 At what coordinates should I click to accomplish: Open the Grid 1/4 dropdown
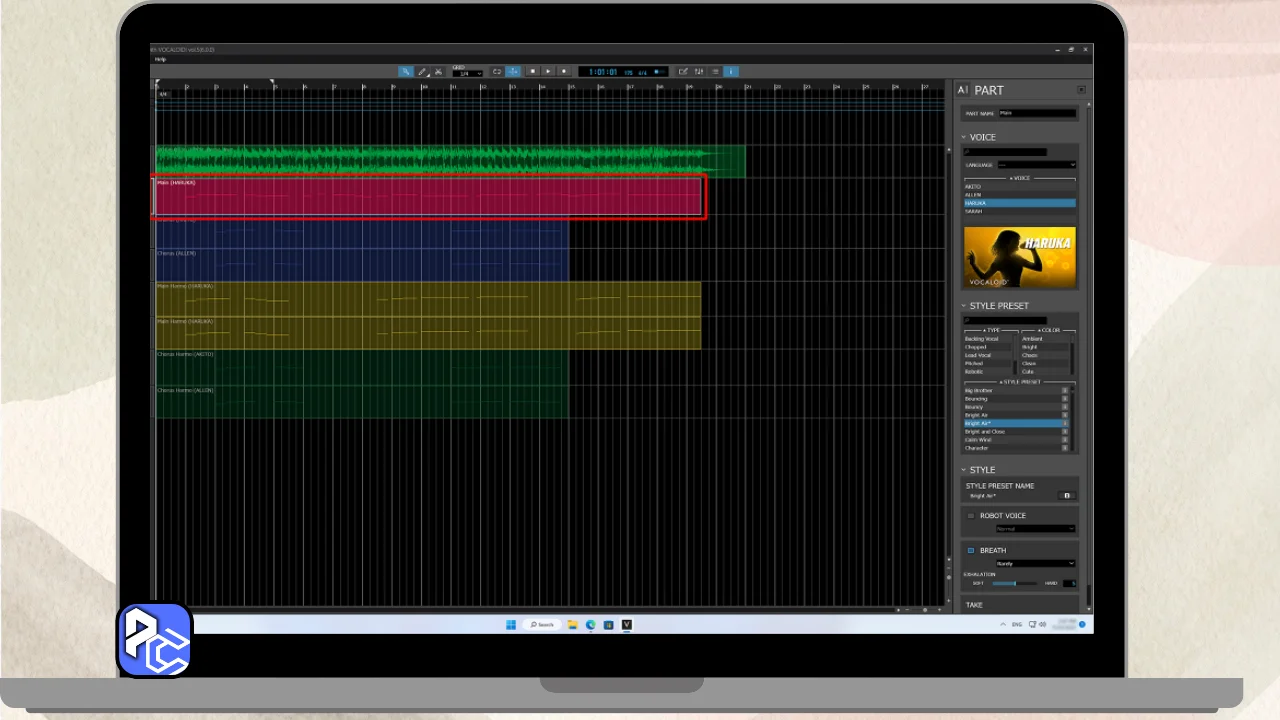click(x=467, y=74)
